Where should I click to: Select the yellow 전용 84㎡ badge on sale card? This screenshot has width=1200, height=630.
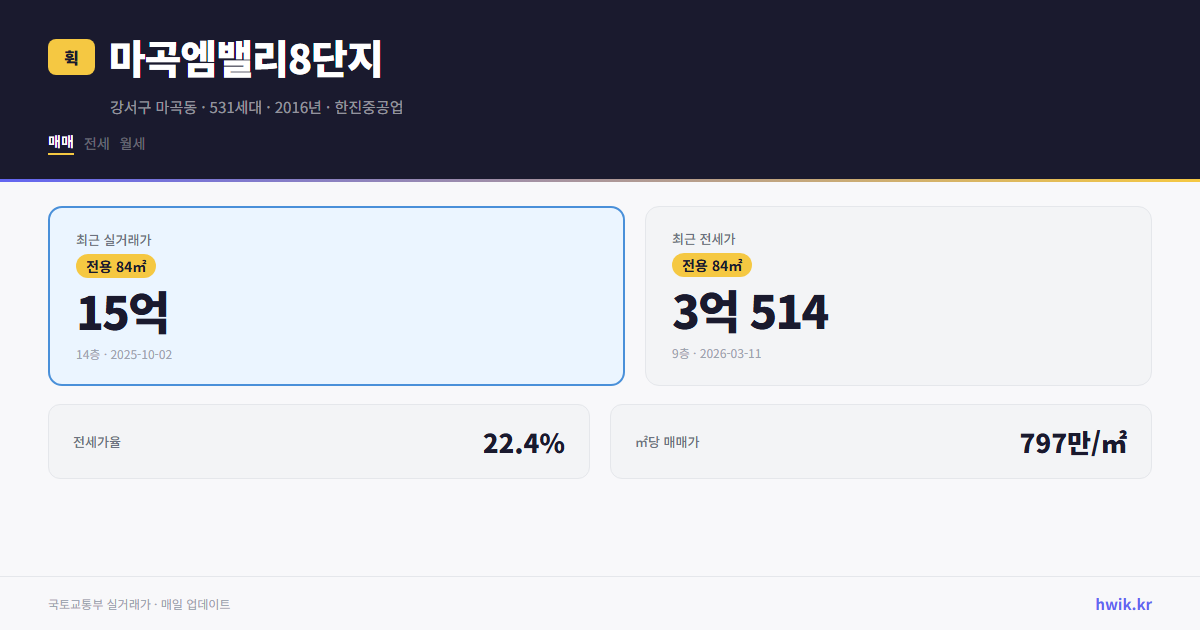(x=113, y=266)
